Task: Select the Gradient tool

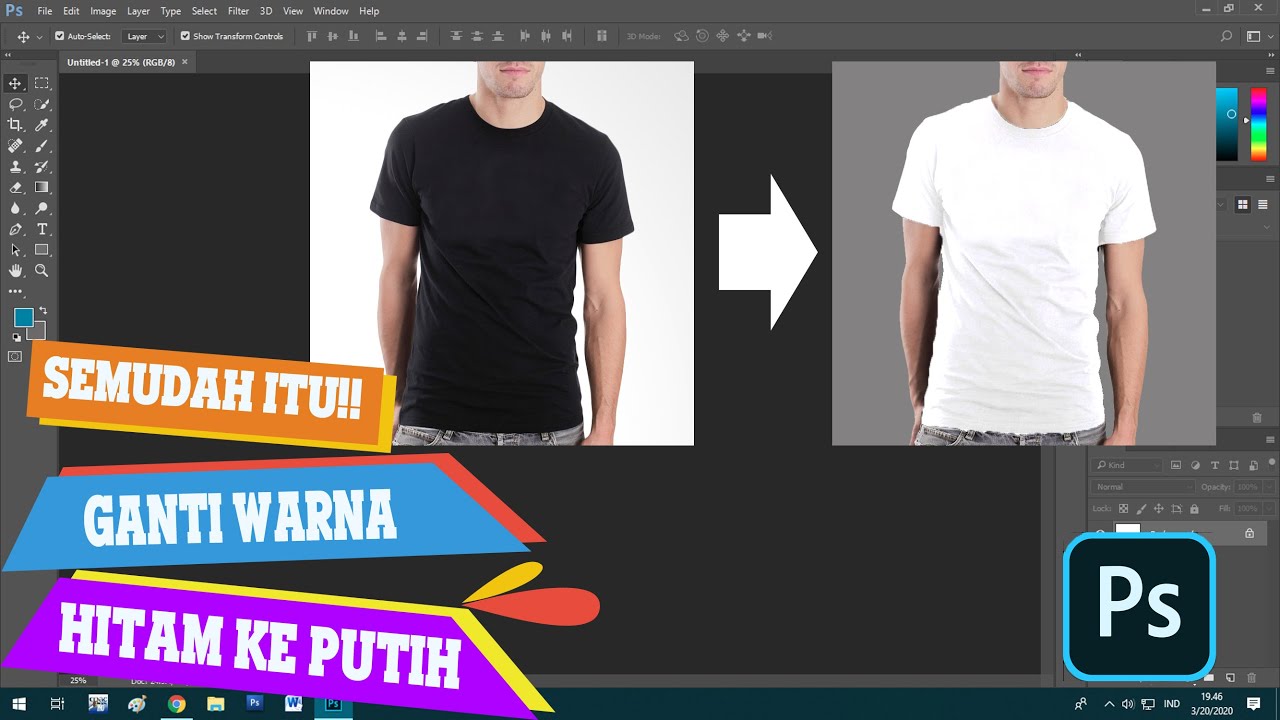Action: [42, 187]
